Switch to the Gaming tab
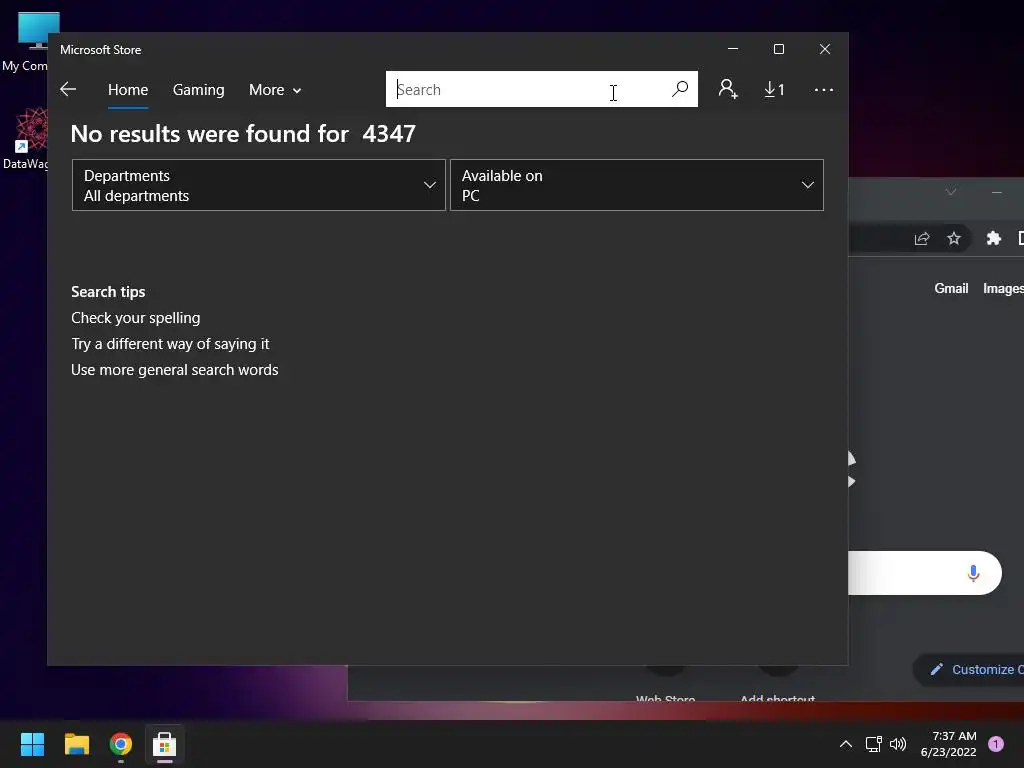Screen dimensions: 1024x768 199,89
